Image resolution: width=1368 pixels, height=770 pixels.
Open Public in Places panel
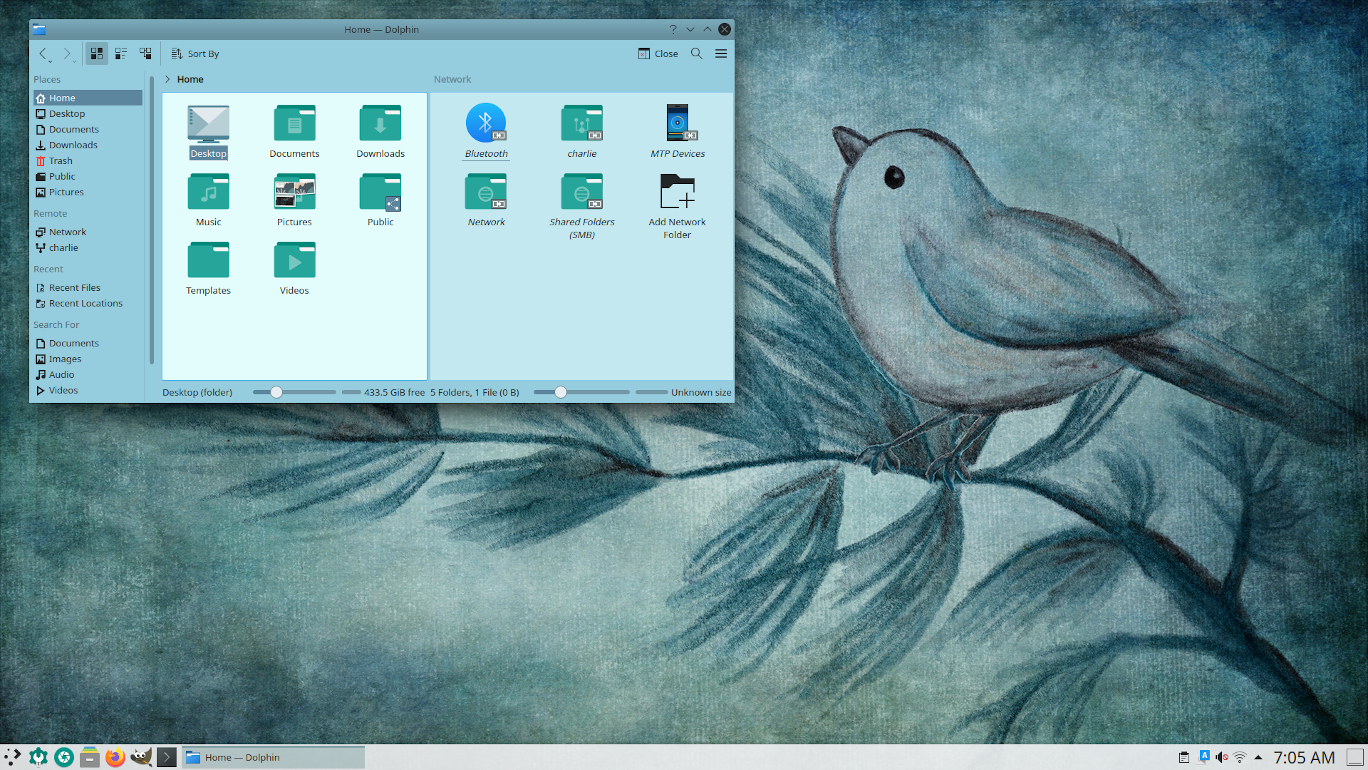[x=88, y=176]
